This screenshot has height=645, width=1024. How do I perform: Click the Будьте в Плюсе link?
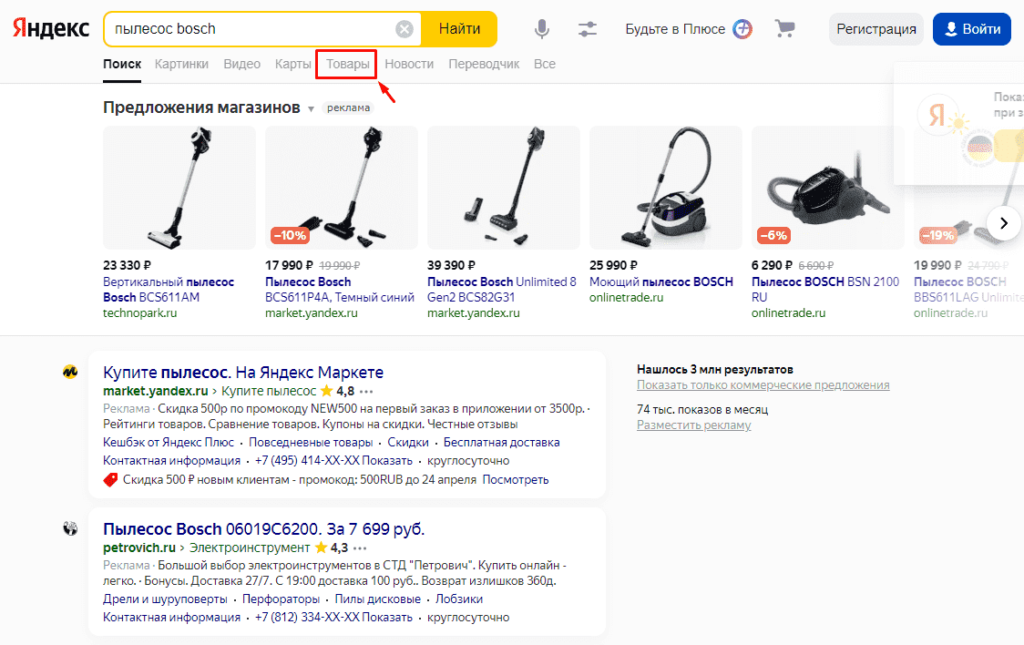tap(675, 29)
